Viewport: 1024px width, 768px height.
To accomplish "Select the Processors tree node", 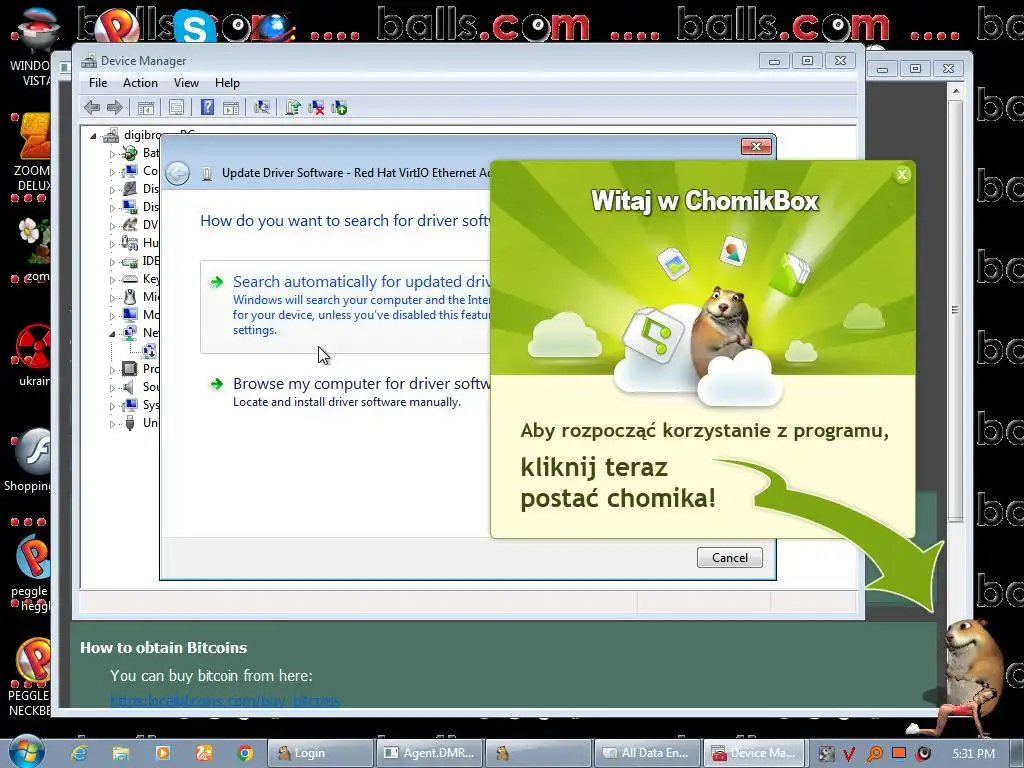I will pyautogui.click(x=141, y=369).
